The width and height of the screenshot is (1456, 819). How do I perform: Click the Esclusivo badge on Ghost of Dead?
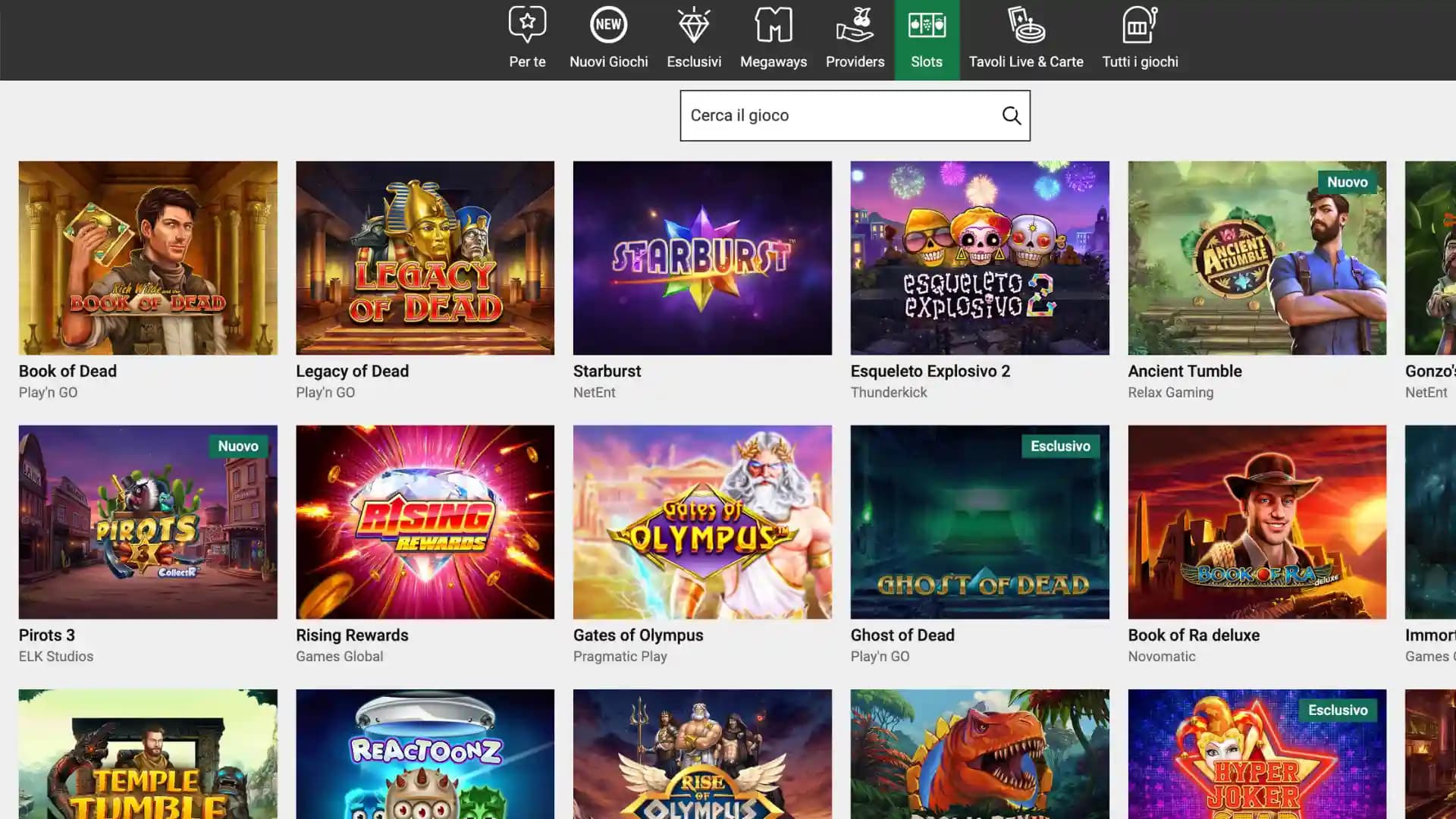coord(1060,446)
